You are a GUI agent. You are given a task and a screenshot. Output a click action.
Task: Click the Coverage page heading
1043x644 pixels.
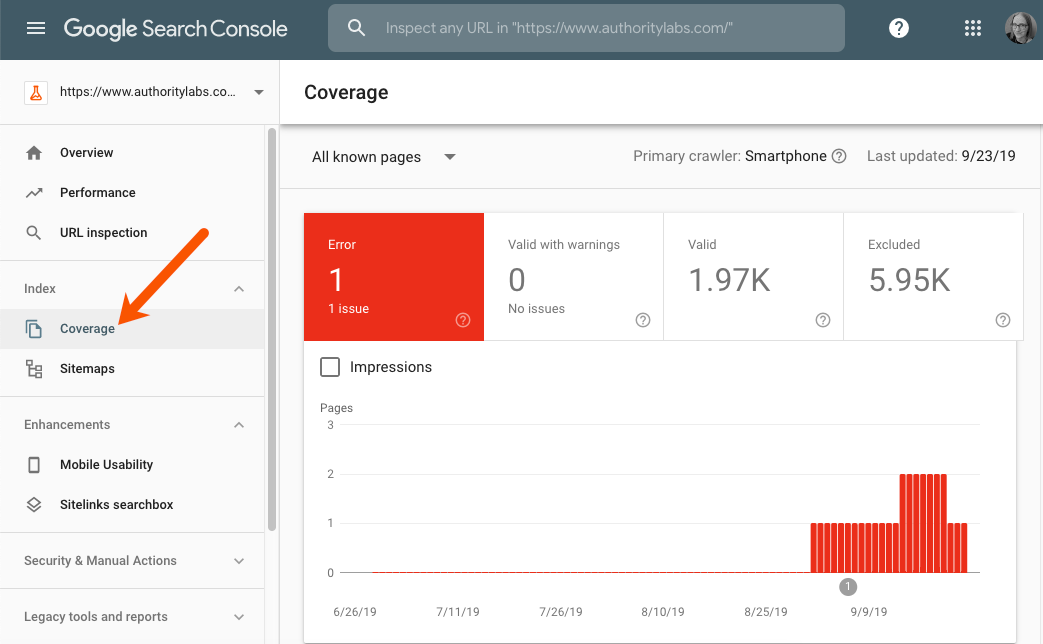click(346, 92)
